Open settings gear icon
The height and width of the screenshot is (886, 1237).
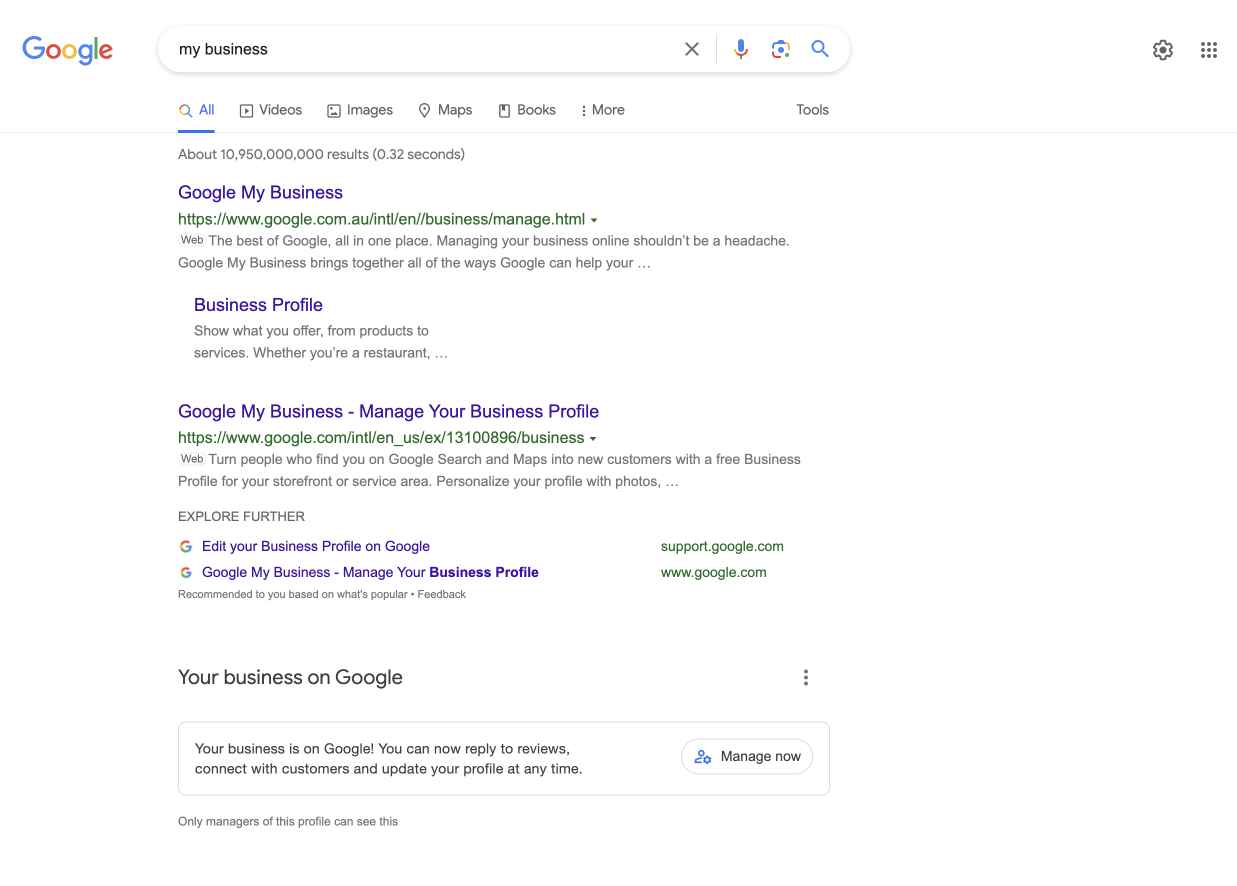coord(1163,50)
